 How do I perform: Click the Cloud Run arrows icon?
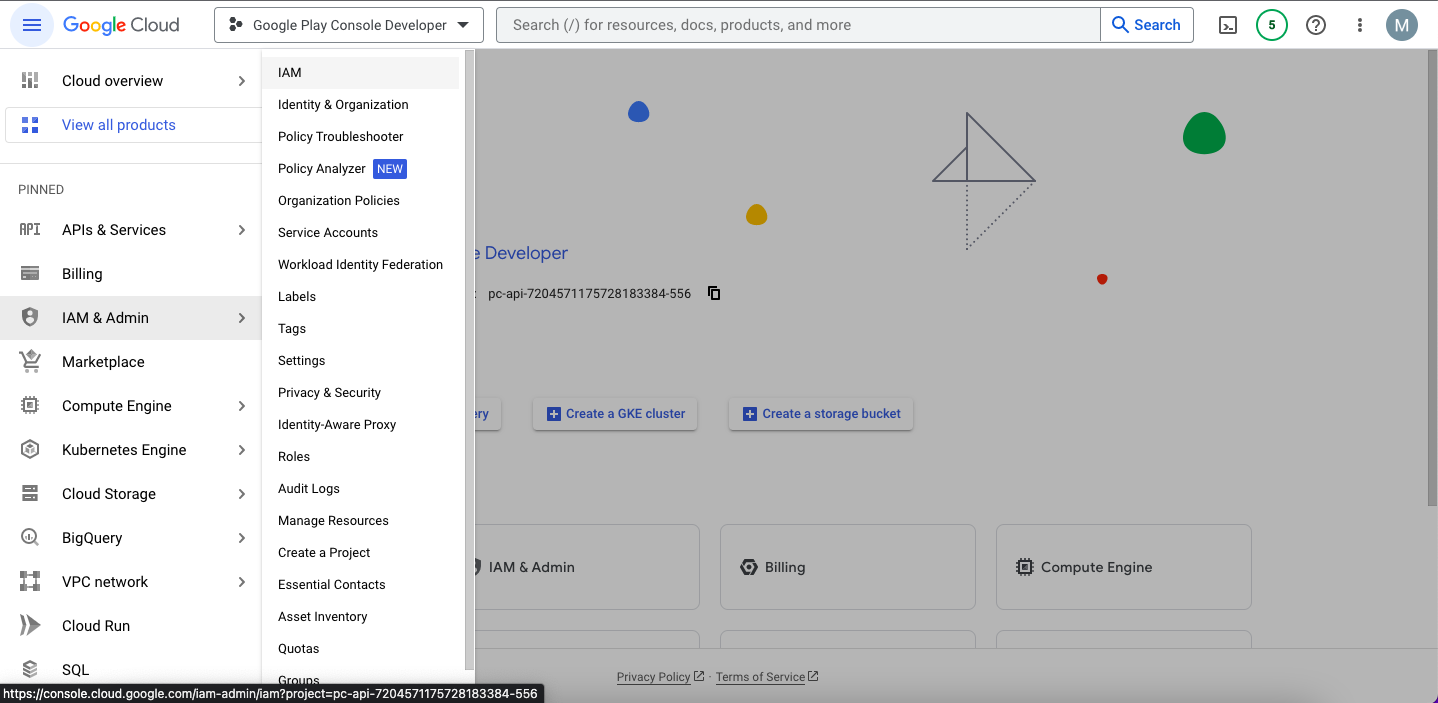click(30, 626)
